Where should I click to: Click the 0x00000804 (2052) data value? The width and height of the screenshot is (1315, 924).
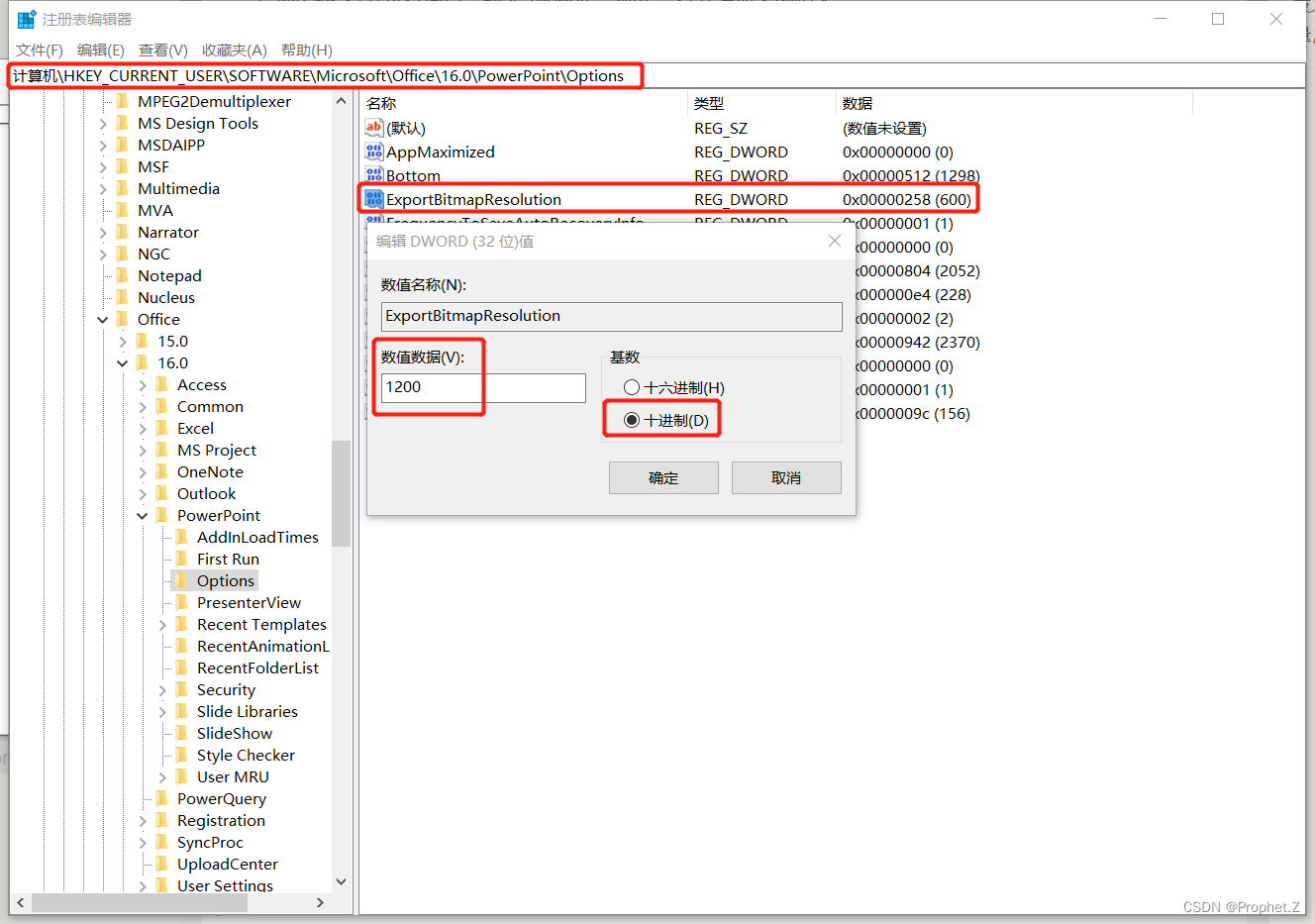[917, 270]
